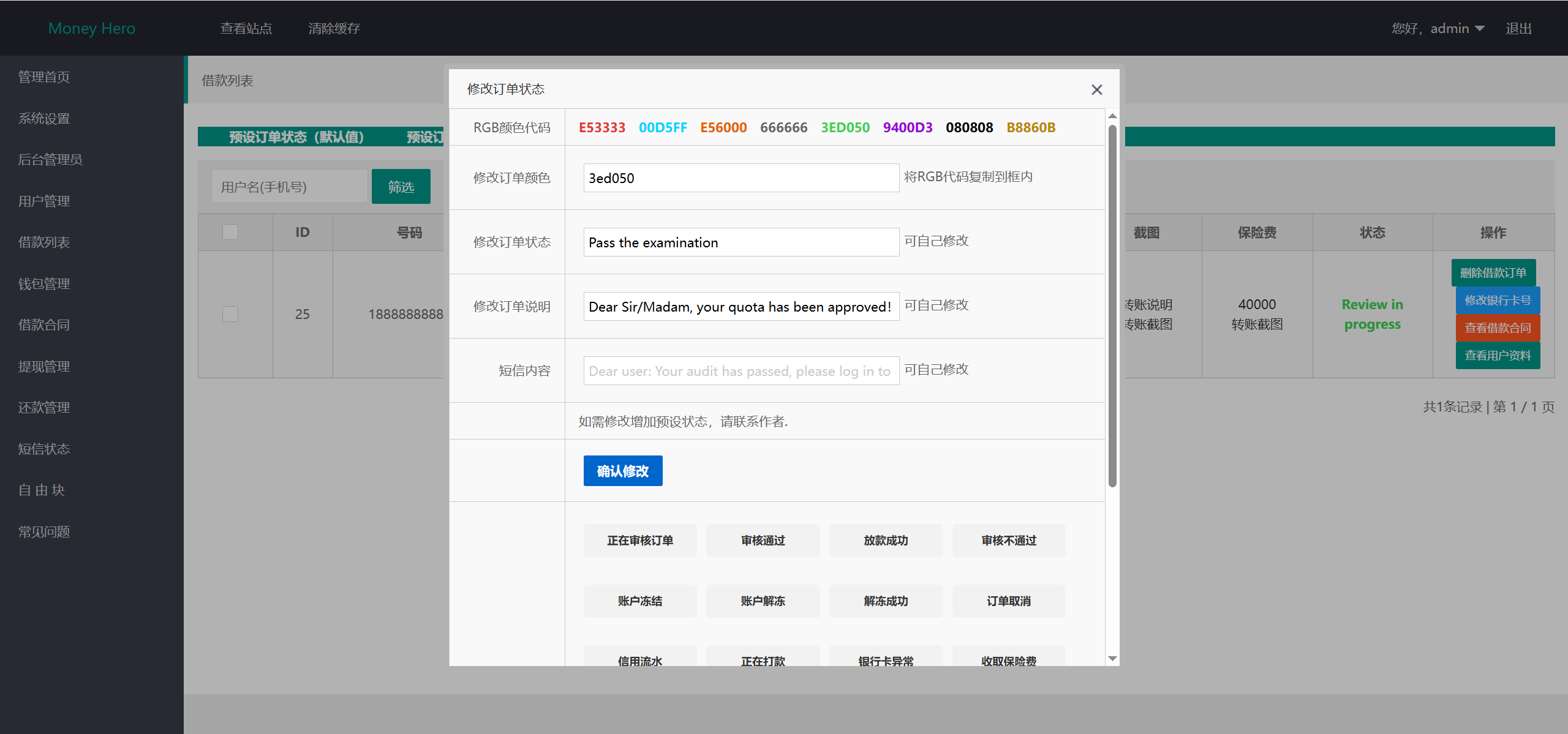Choose the 9400D3 purple color code
Viewport: 1568px width, 734px height.
(x=907, y=127)
